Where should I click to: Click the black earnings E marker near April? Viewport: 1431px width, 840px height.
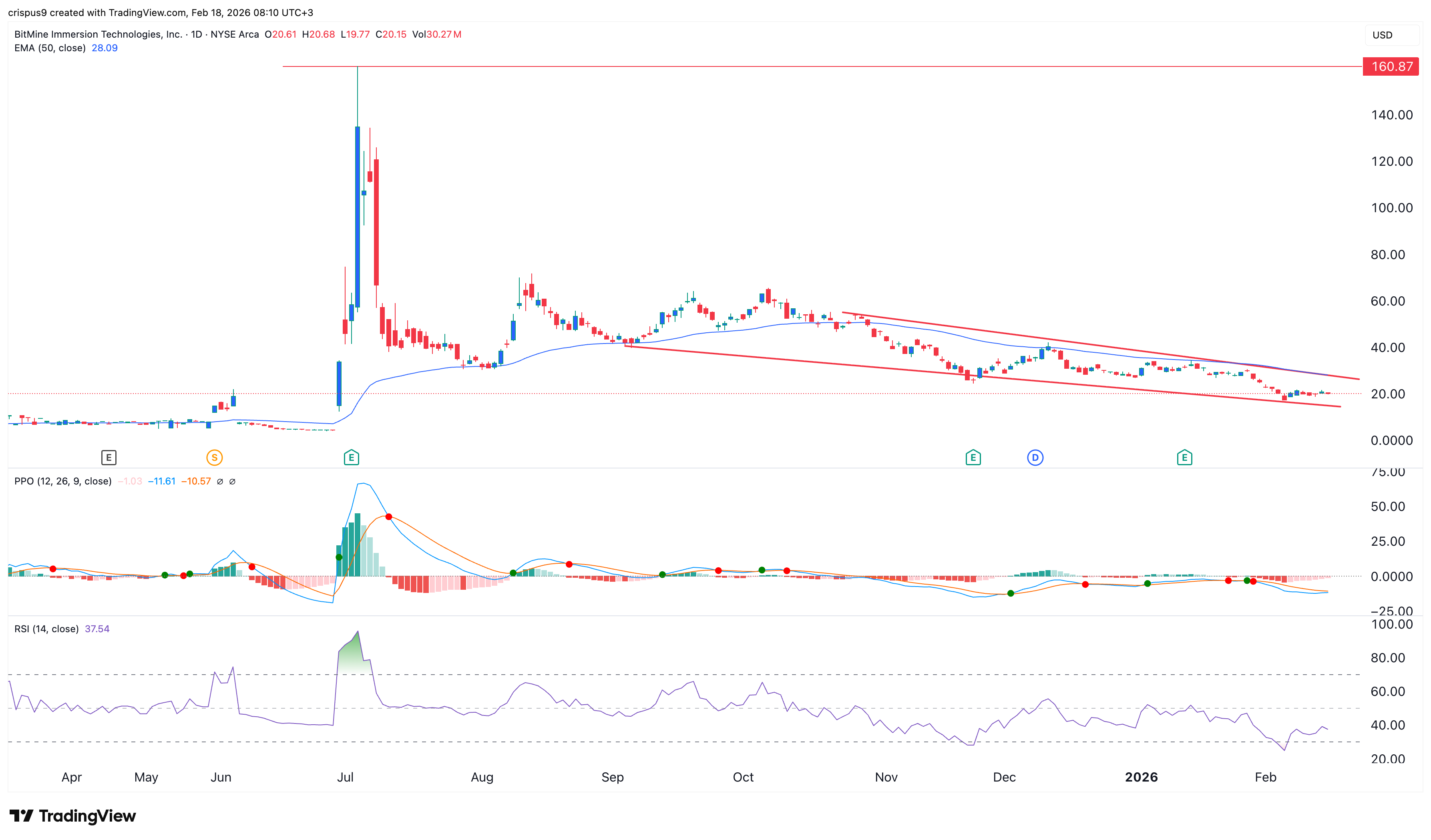point(109,457)
